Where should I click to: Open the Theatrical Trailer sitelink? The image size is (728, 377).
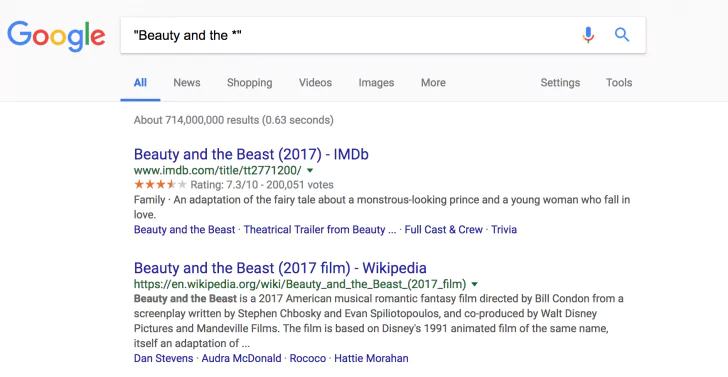319,229
